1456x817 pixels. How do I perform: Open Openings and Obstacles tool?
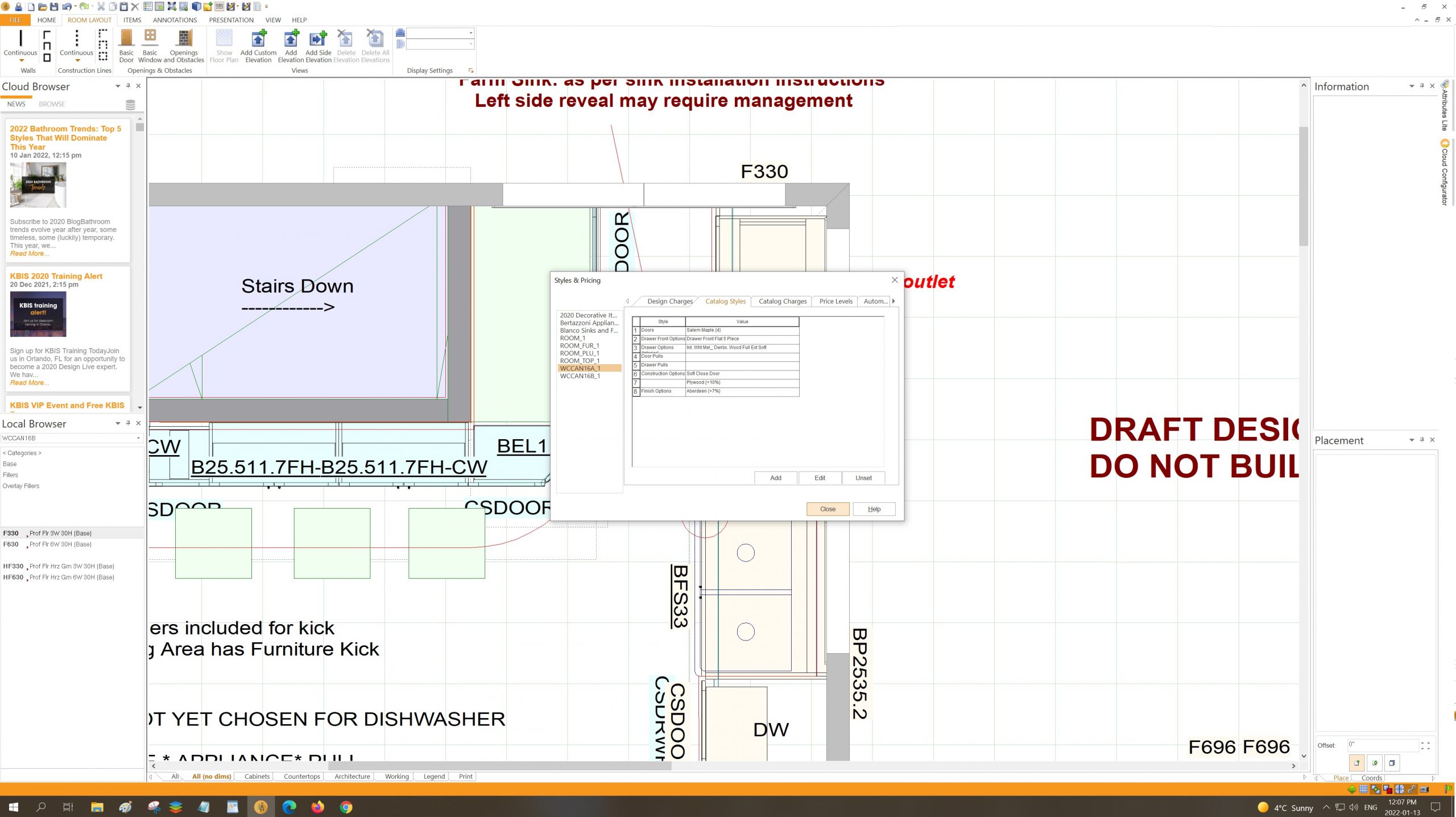click(184, 39)
